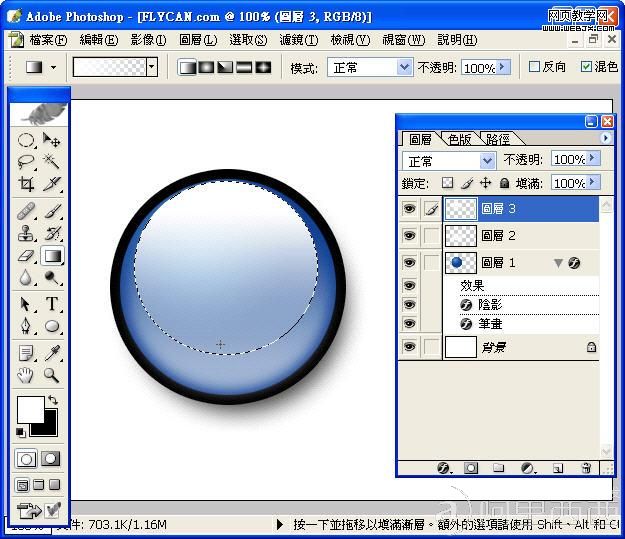Switch to the 路徑 tab
The height and width of the screenshot is (539, 625).
(x=497, y=140)
